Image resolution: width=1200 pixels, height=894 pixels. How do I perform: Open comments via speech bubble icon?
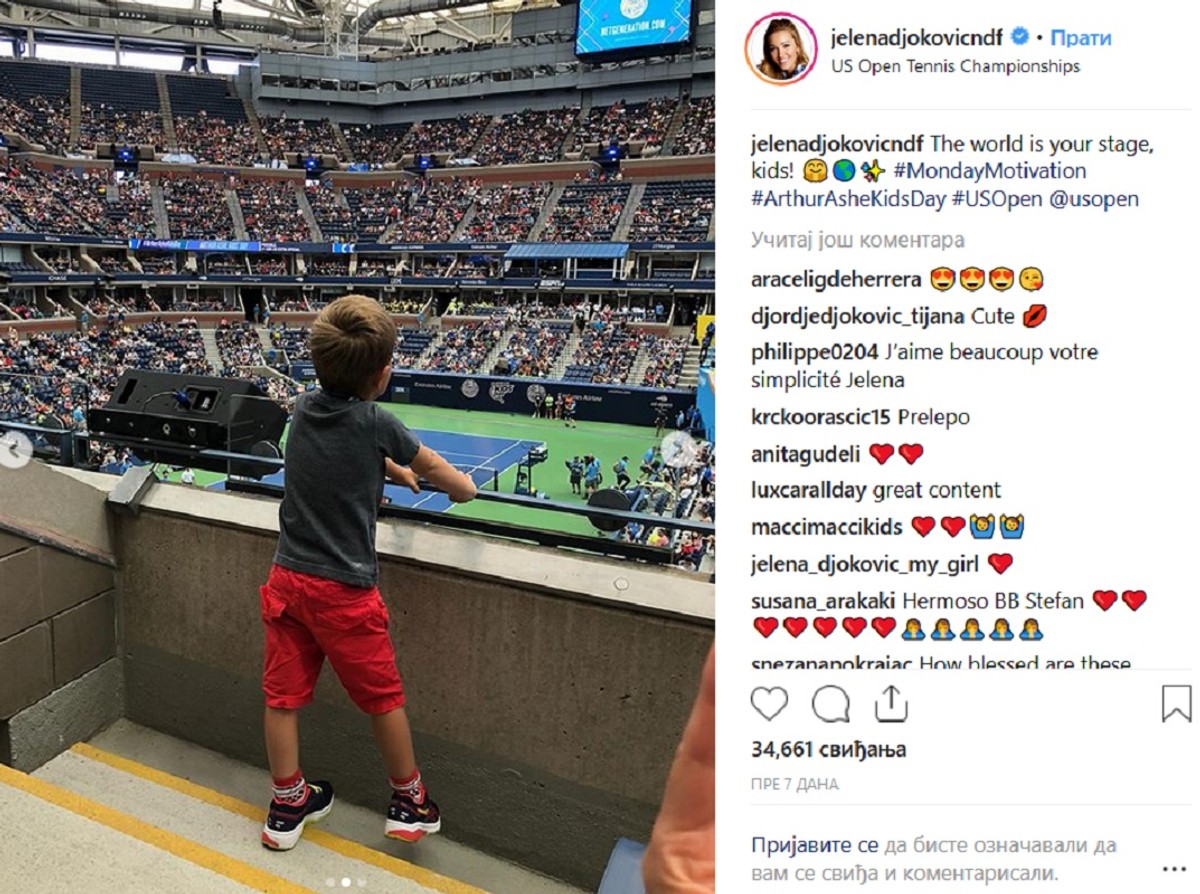pyautogui.click(x=830, y=704)
